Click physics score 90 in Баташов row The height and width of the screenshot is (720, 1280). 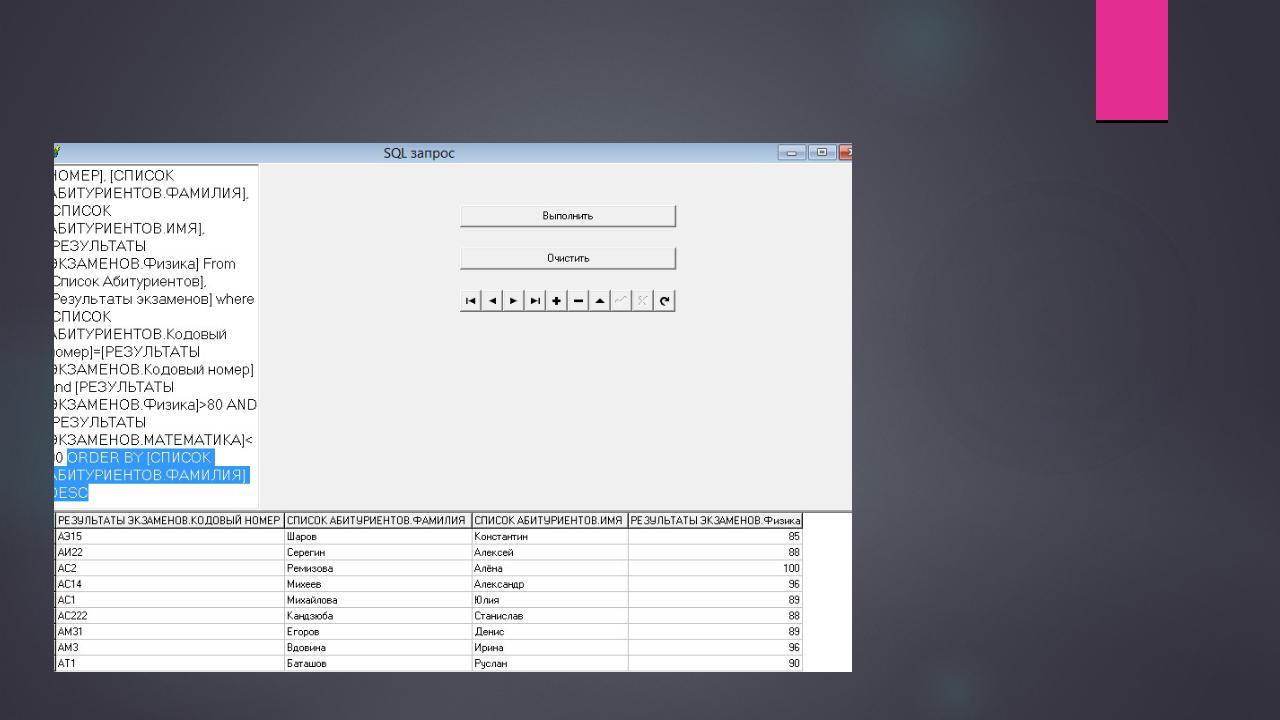(x=715, y=663)
